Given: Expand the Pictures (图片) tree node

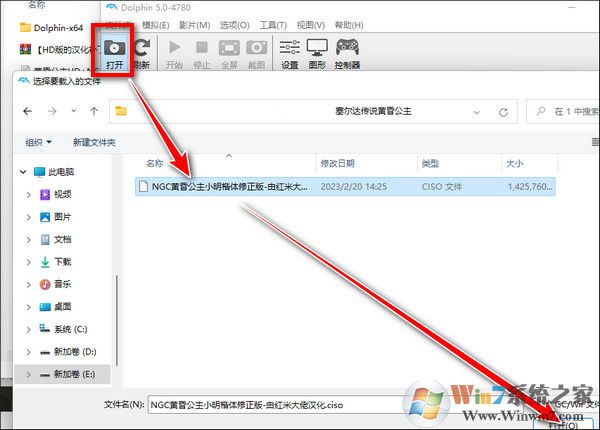Looking at the screenshot, I should (28, 217).
